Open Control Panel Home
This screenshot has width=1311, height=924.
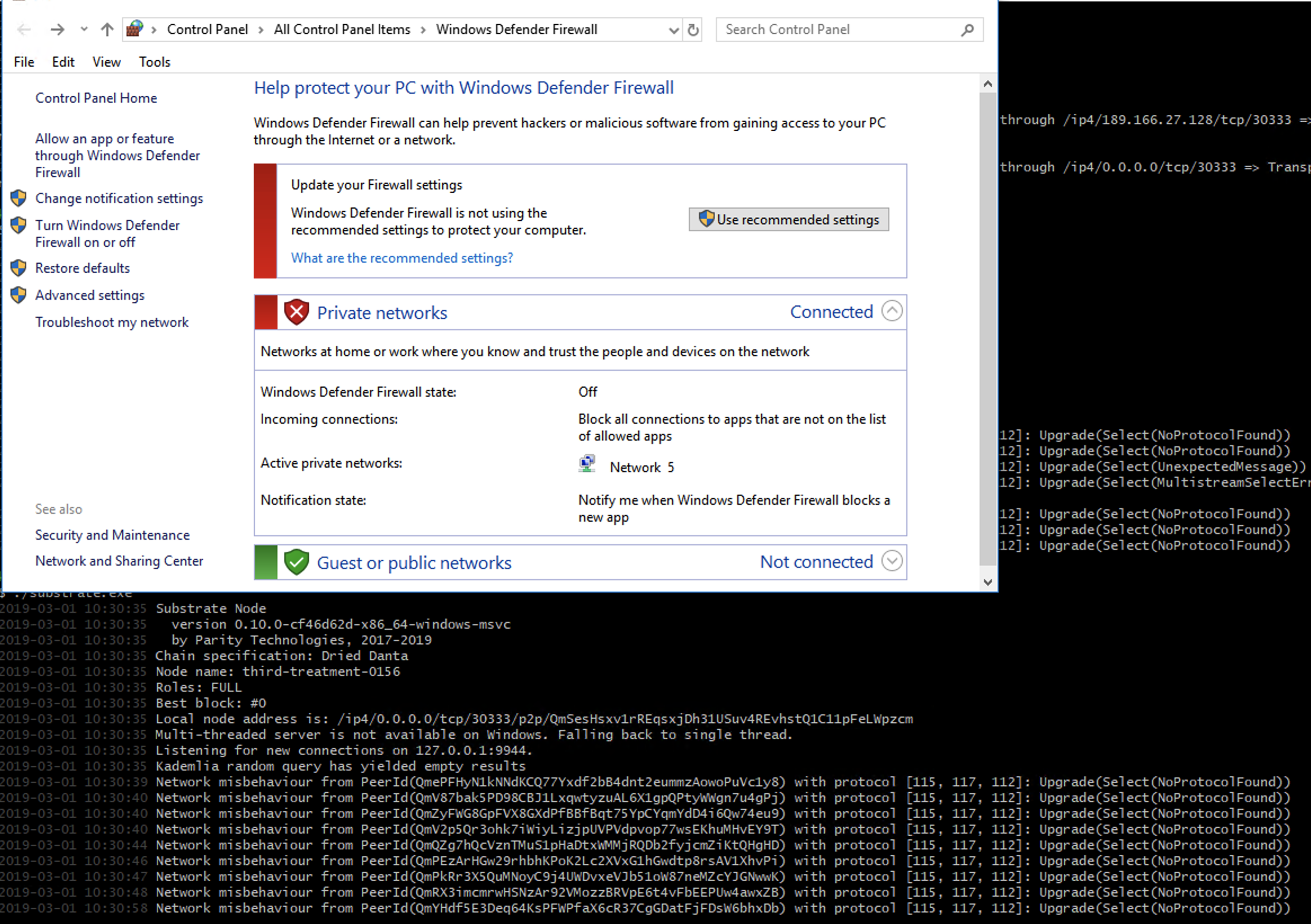[96, 98]
